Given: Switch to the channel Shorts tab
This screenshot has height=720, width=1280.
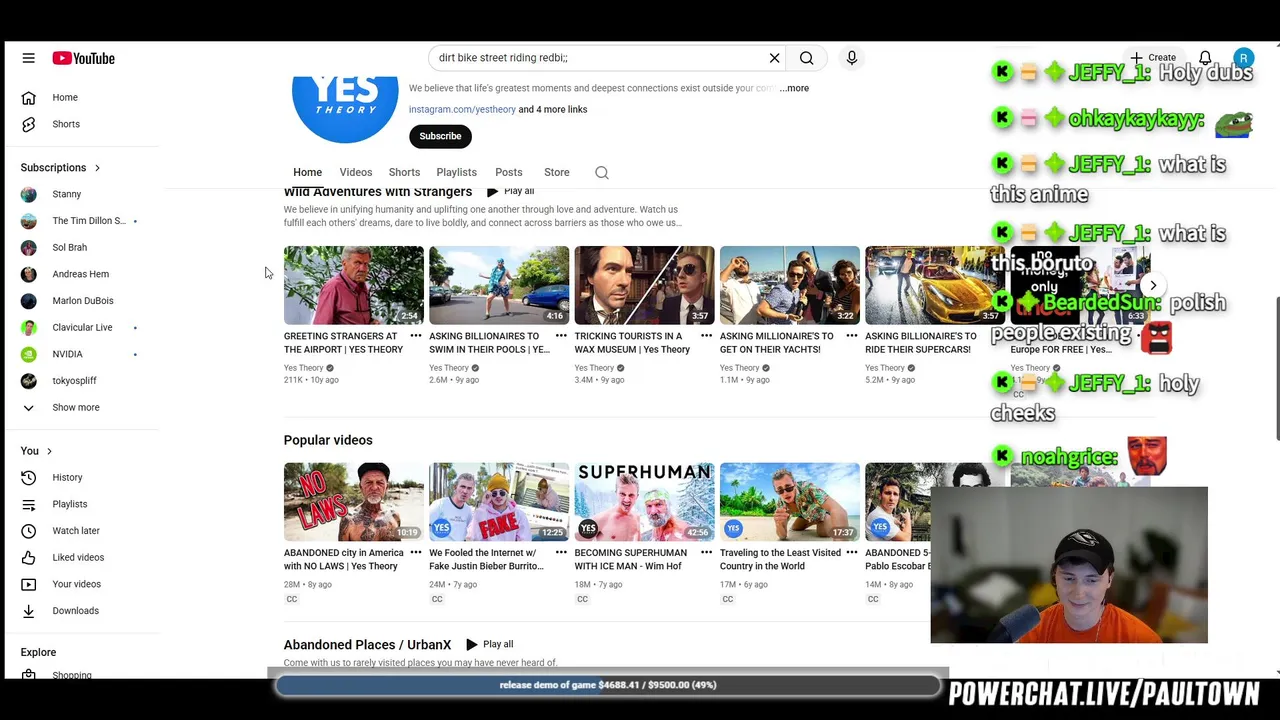Looking at the screenshot, I should (404, 172).
